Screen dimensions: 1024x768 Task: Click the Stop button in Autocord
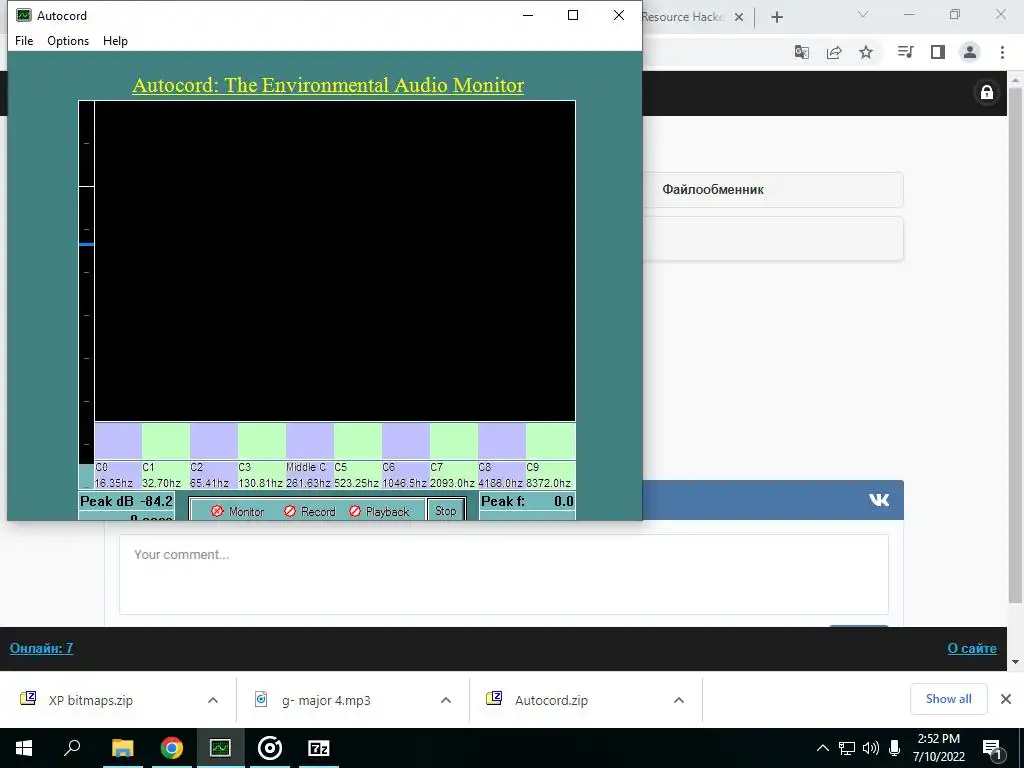445,511
